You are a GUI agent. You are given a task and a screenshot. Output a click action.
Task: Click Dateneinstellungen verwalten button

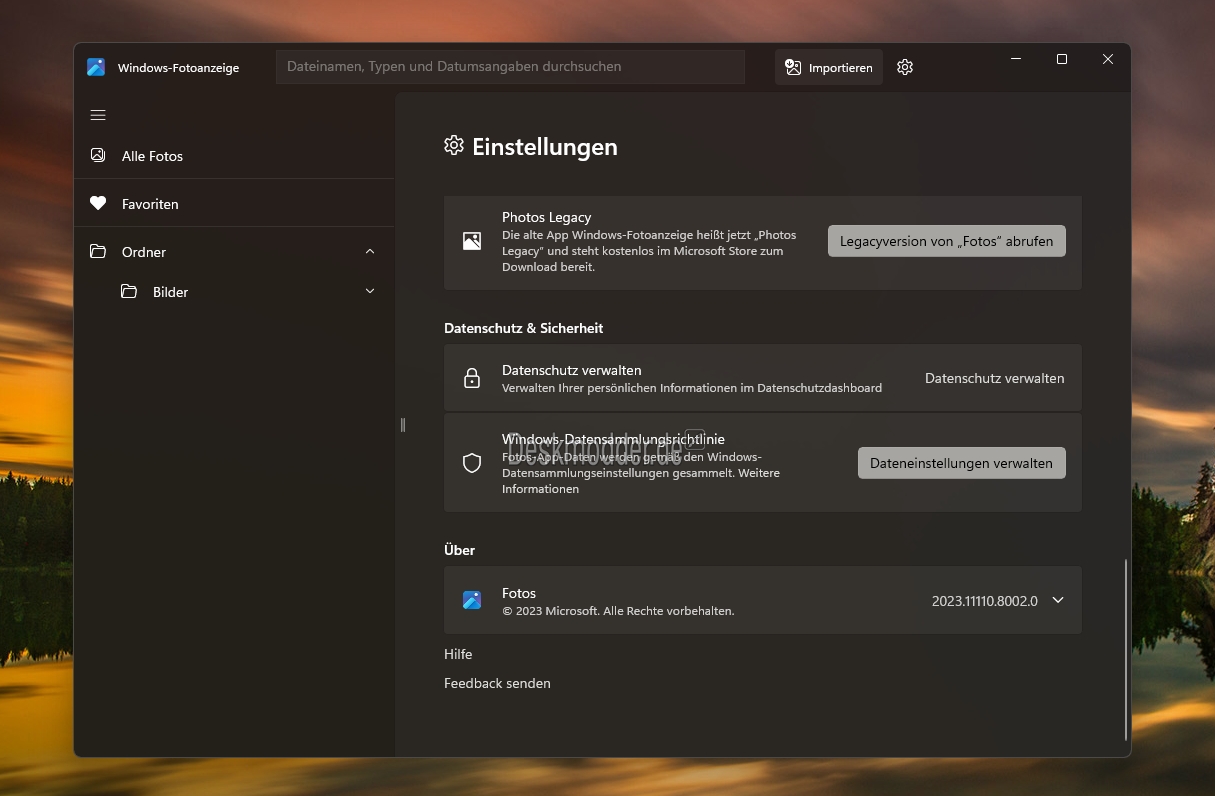(961, 463)
